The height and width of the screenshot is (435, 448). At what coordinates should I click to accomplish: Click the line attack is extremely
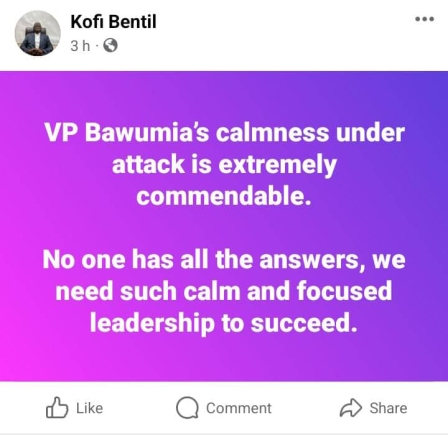coord(224,164)
